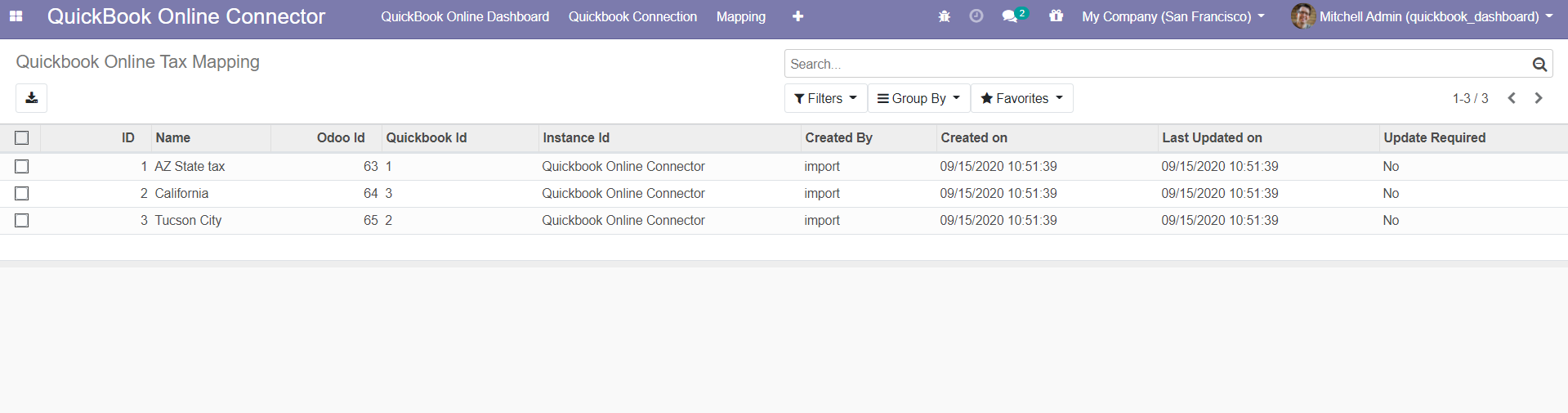
Task: Tick the Tucson City row checkbox
Action: click(x=22, y=221)
